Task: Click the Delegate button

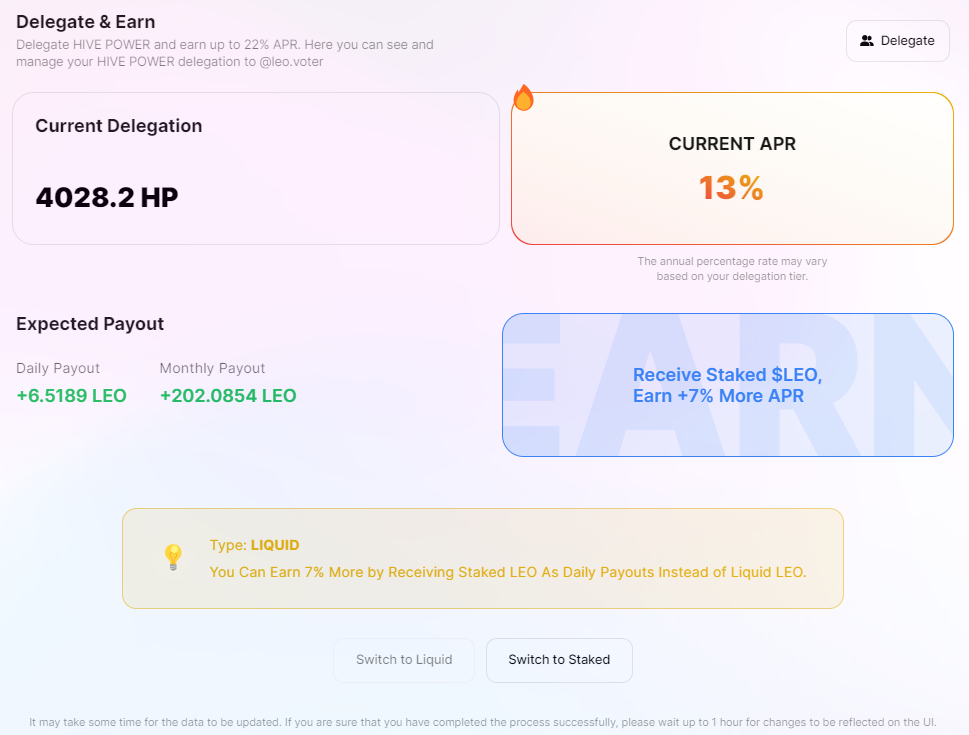Action: pos(897,41)
